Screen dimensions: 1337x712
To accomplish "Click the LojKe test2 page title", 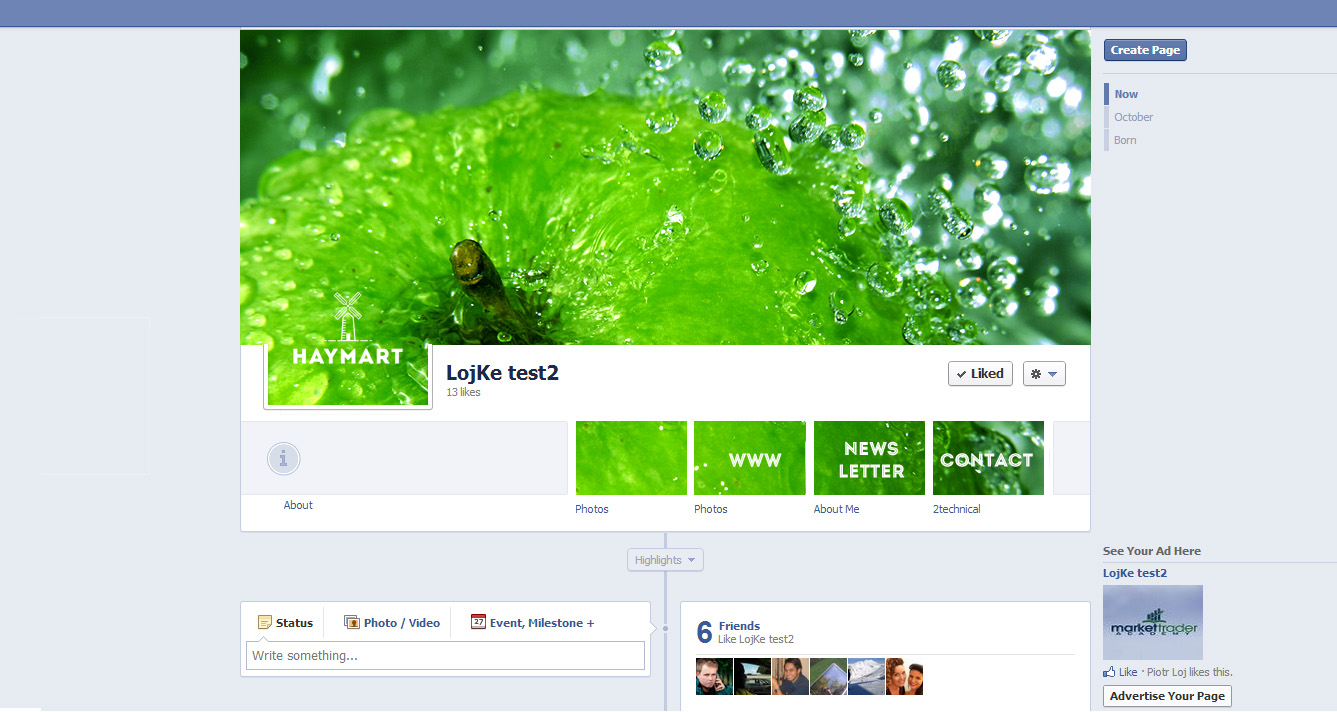I will coord(502,373).
